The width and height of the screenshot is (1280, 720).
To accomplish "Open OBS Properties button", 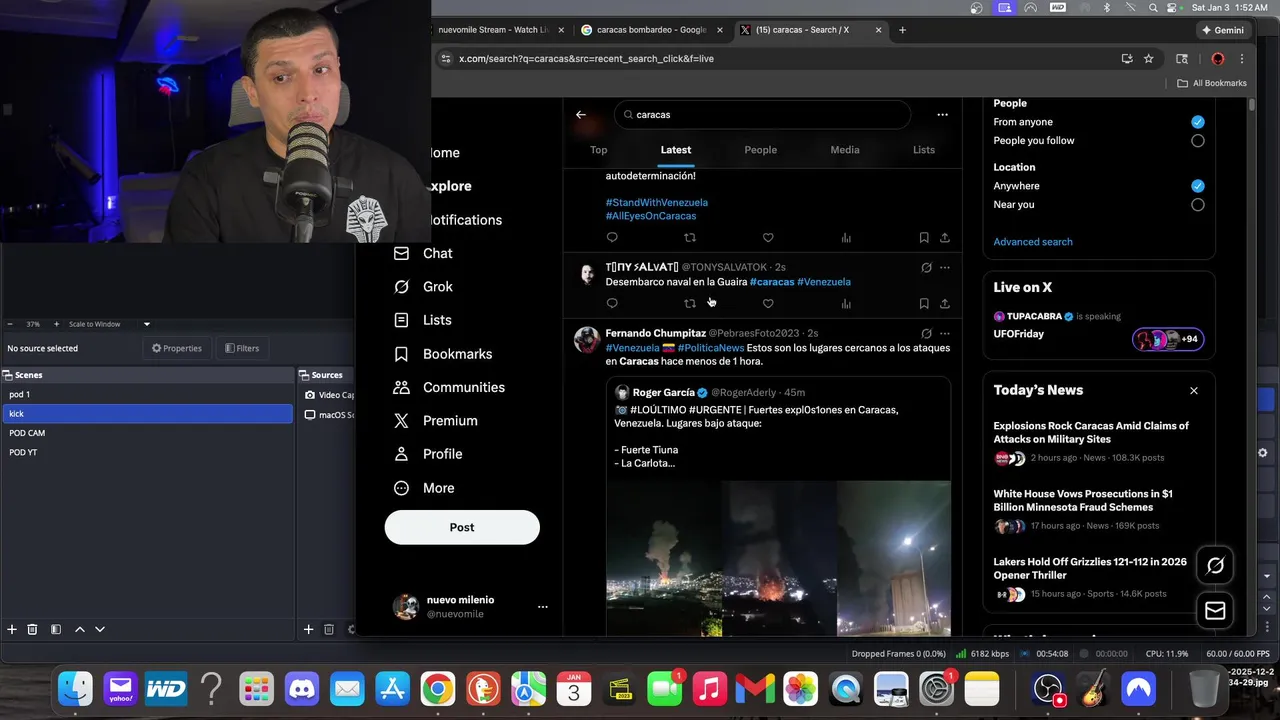I will tap(177, 348).
